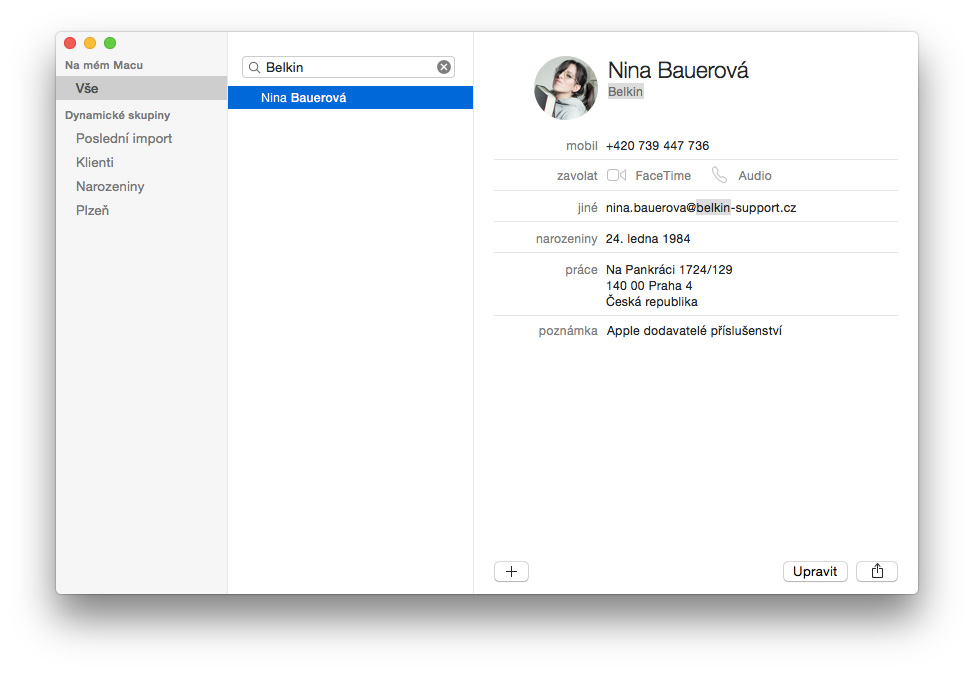This screenshot has width=974, height=674.
Task: Click the Na Pankráci work address
Action: (x=669, y=286)
